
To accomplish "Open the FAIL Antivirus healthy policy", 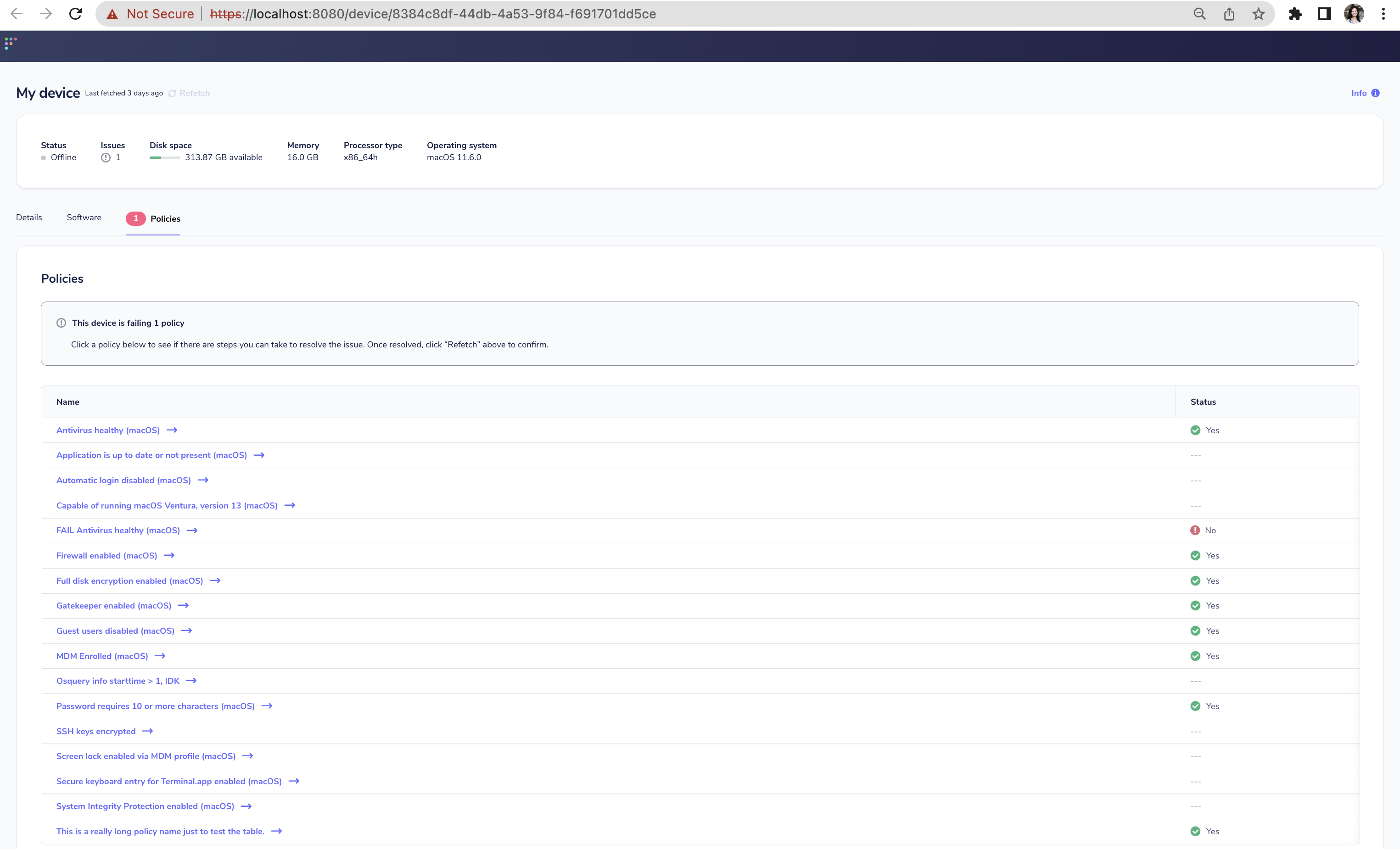I will (x=117, y=530).
